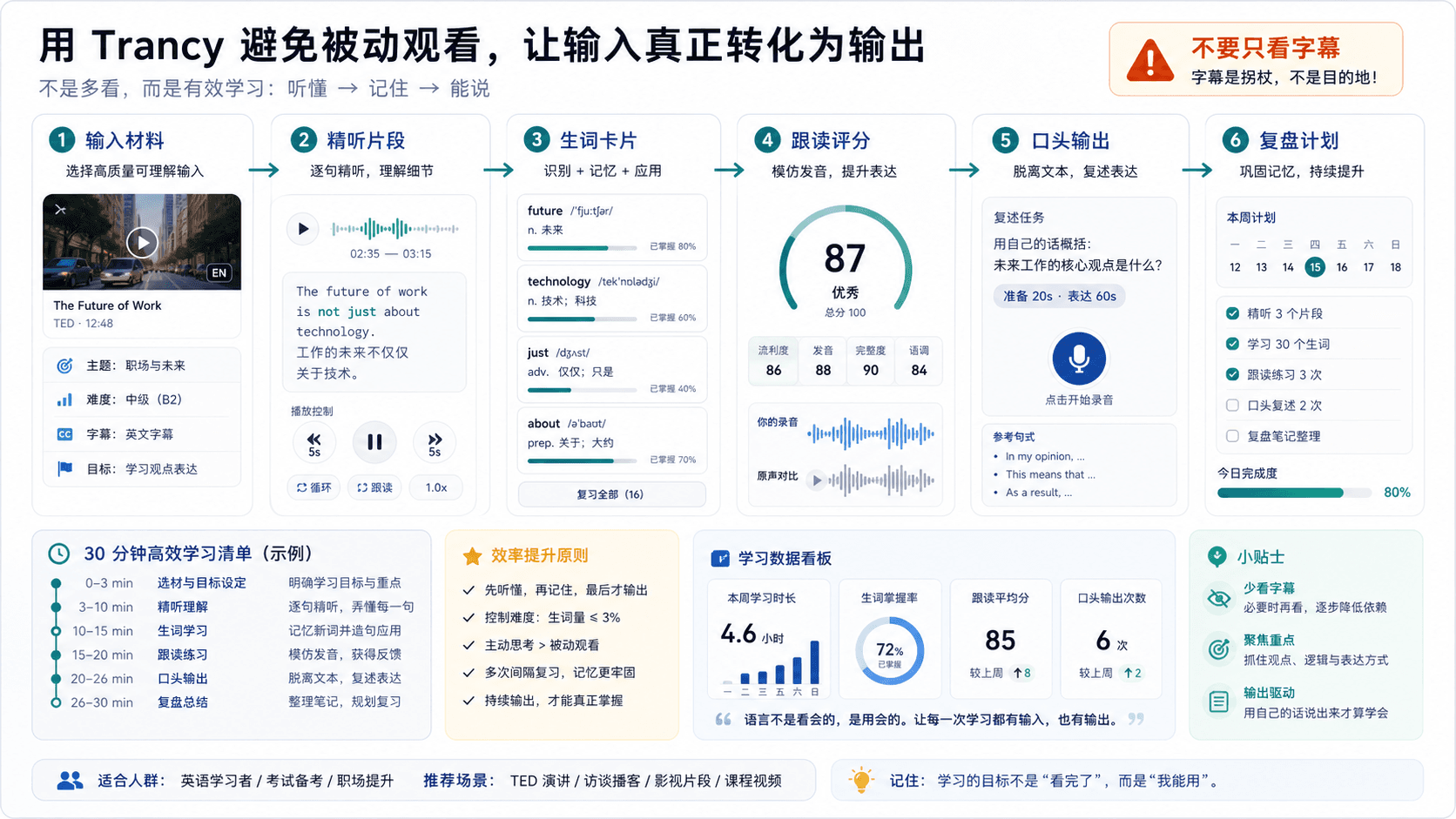Pause the playback
Viewport: 1456px width, 819px height.
click(x=374, y=442)
